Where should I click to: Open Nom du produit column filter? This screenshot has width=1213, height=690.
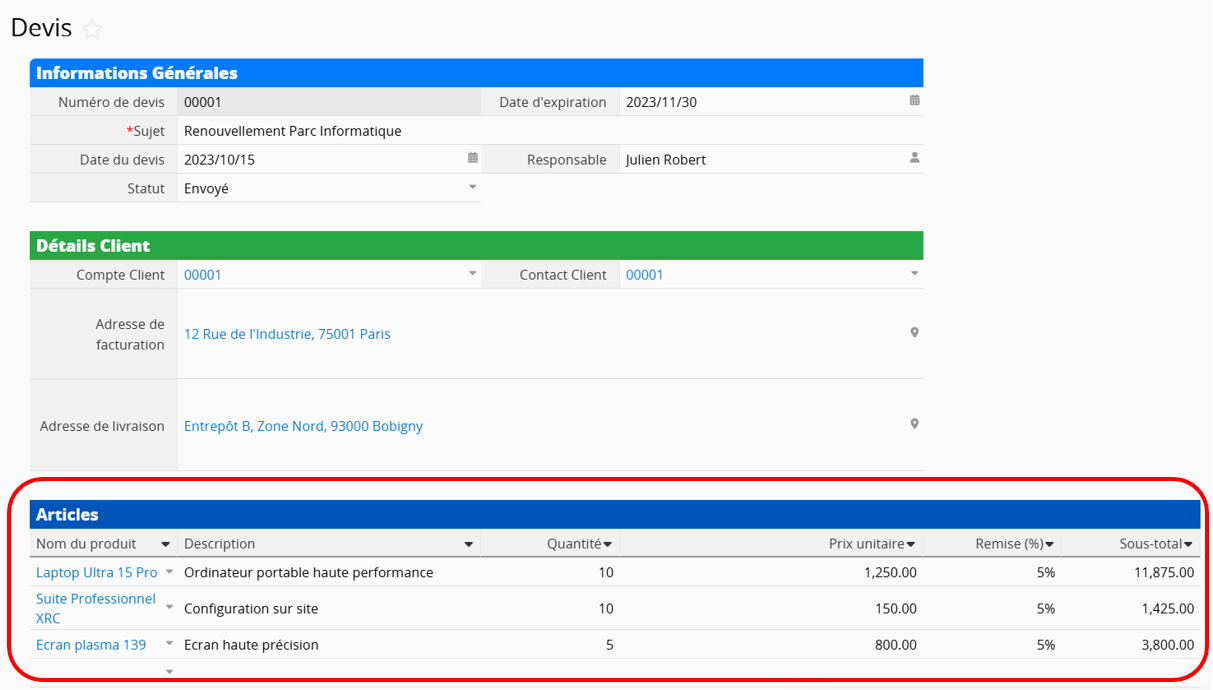click(x=165, y=544)
